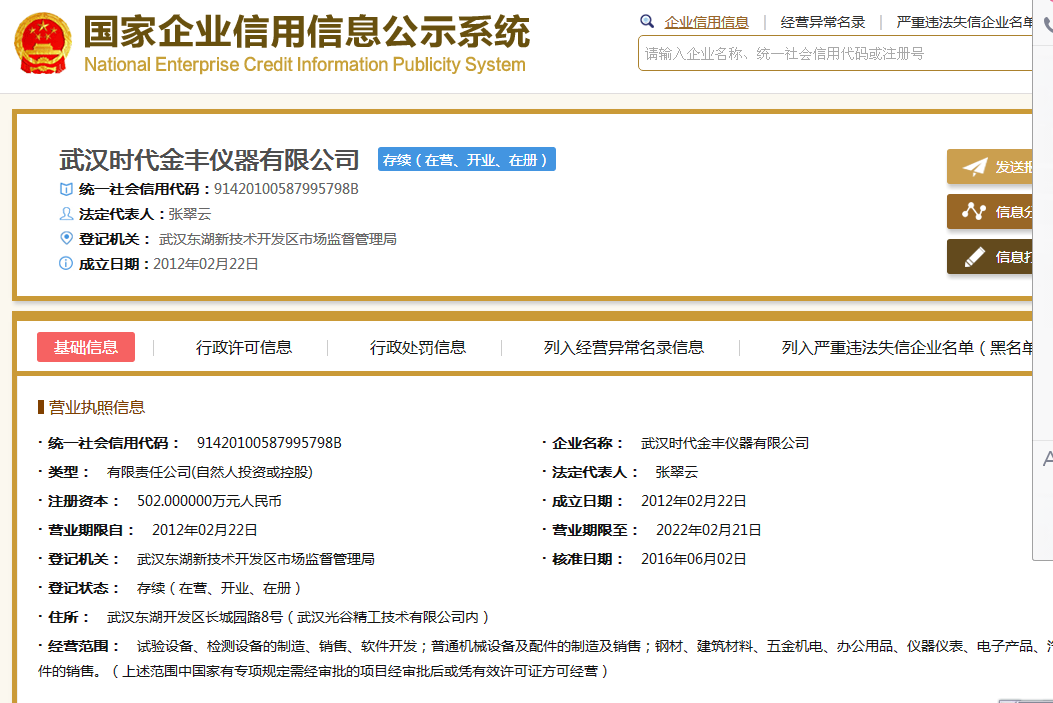The image size is (1053, 703).
Task: Click the connected-nodes share icon
Action: pos(974,212)
